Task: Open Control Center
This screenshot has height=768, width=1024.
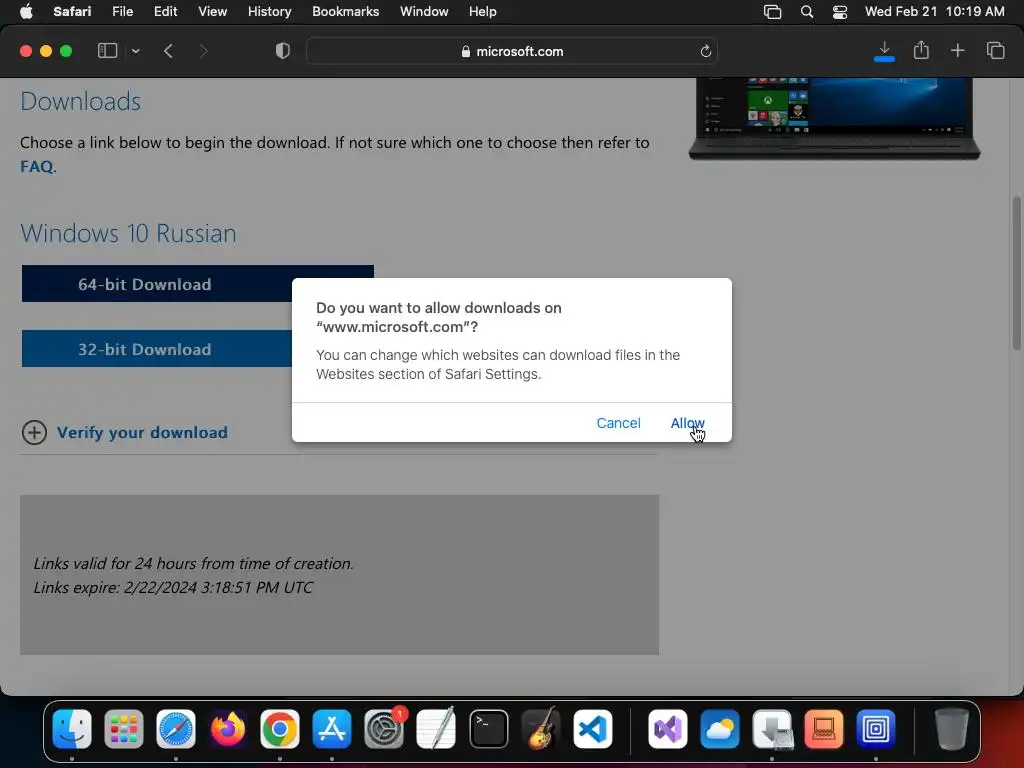Action: (x=840, y=12)
